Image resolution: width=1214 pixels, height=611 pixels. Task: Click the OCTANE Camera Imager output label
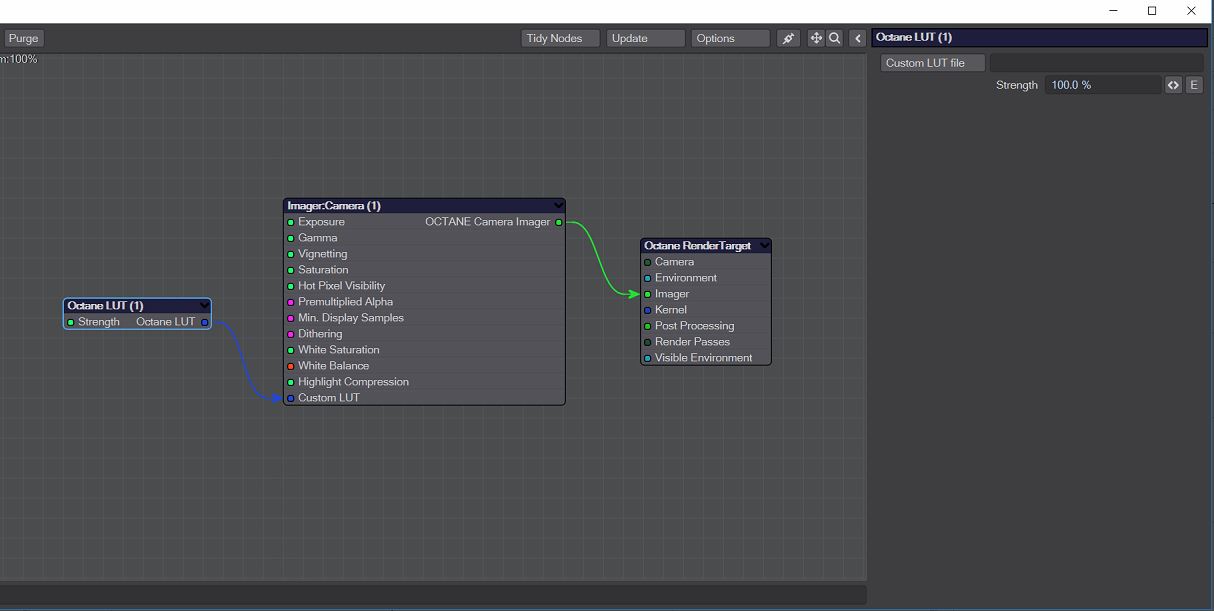tap(488, 222)
